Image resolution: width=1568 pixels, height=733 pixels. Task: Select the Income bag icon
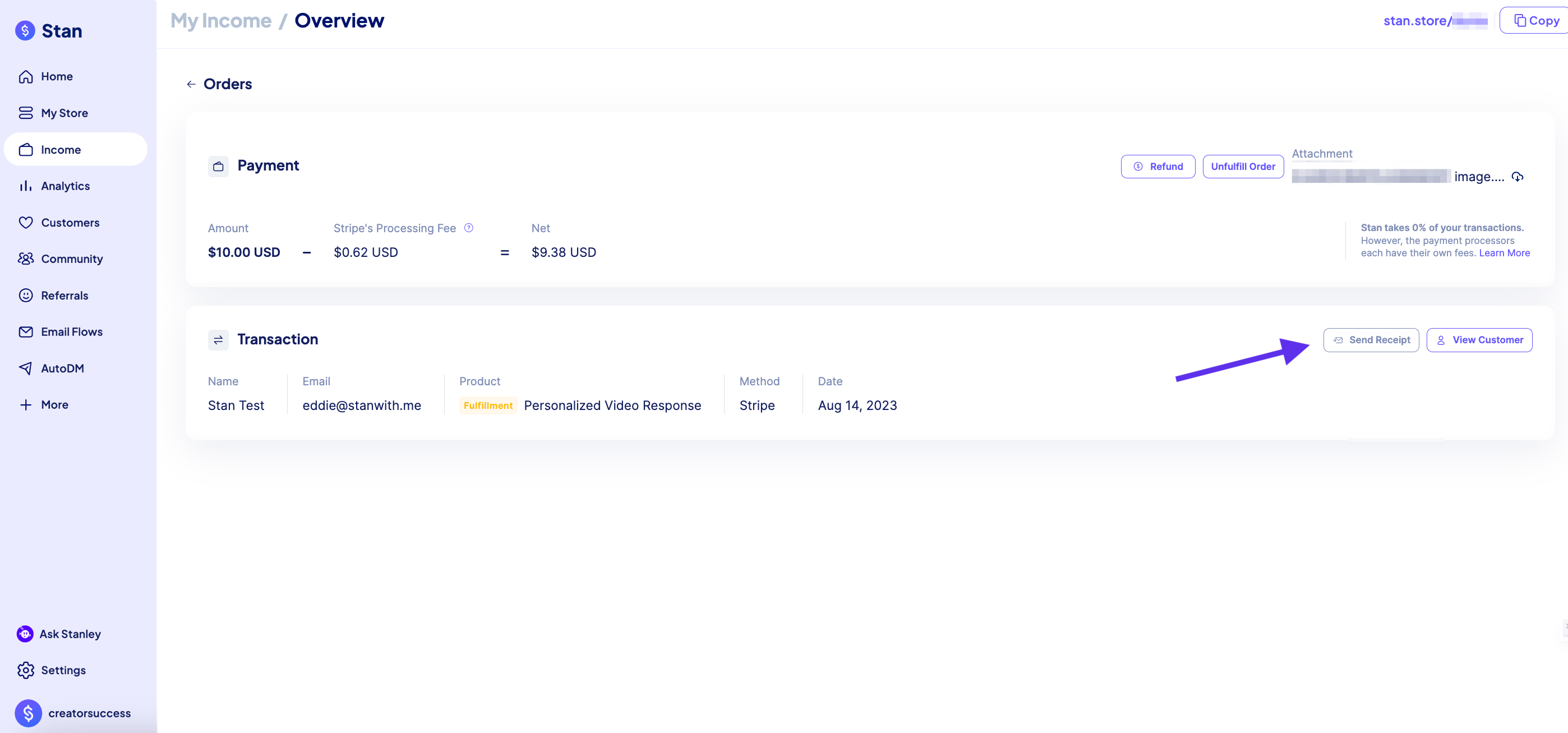(x=26, y=150)
